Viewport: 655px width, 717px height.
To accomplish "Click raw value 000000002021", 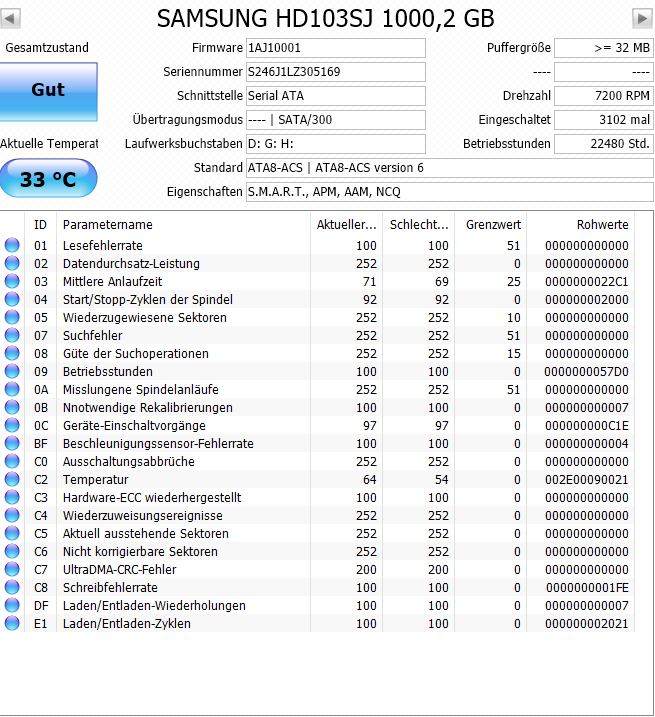I will [x=586, y=623].
